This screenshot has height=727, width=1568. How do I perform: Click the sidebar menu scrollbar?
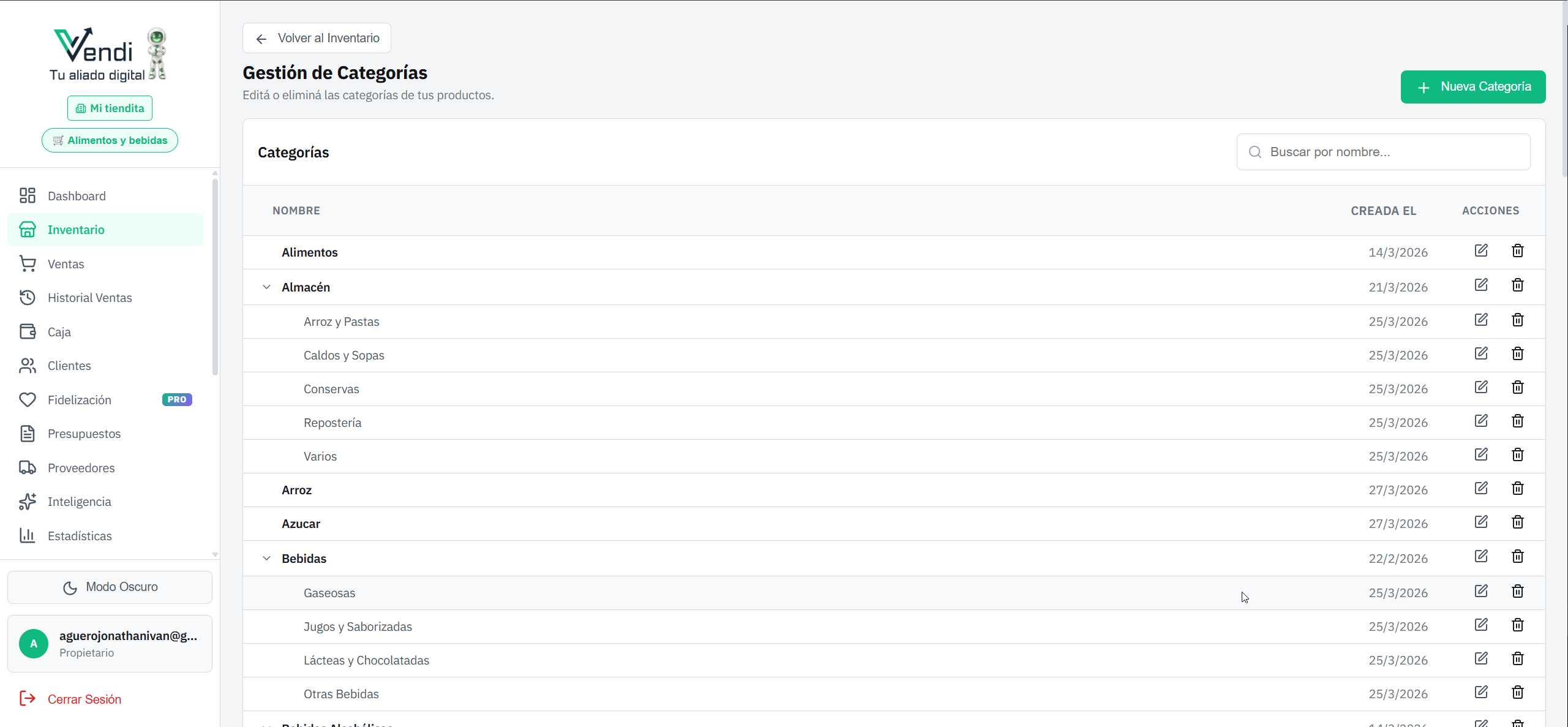point(215,276)
